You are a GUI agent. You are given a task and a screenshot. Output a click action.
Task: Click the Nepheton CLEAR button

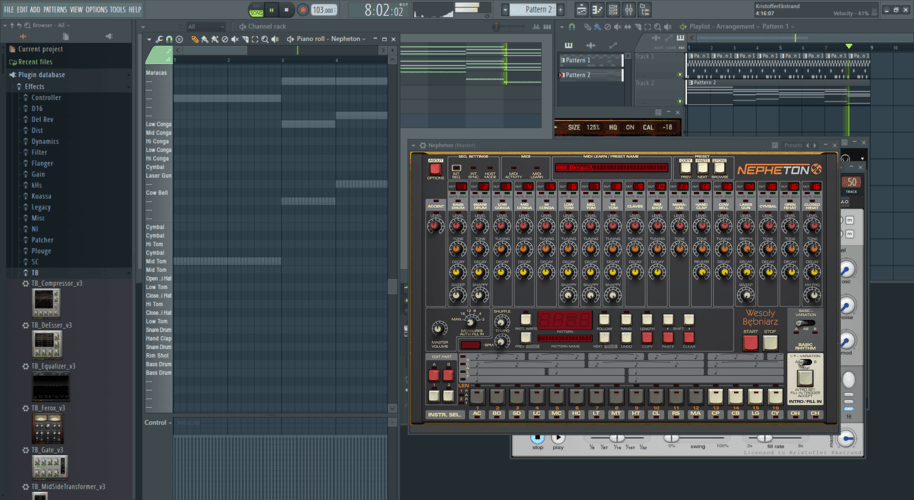pos(688,337)
